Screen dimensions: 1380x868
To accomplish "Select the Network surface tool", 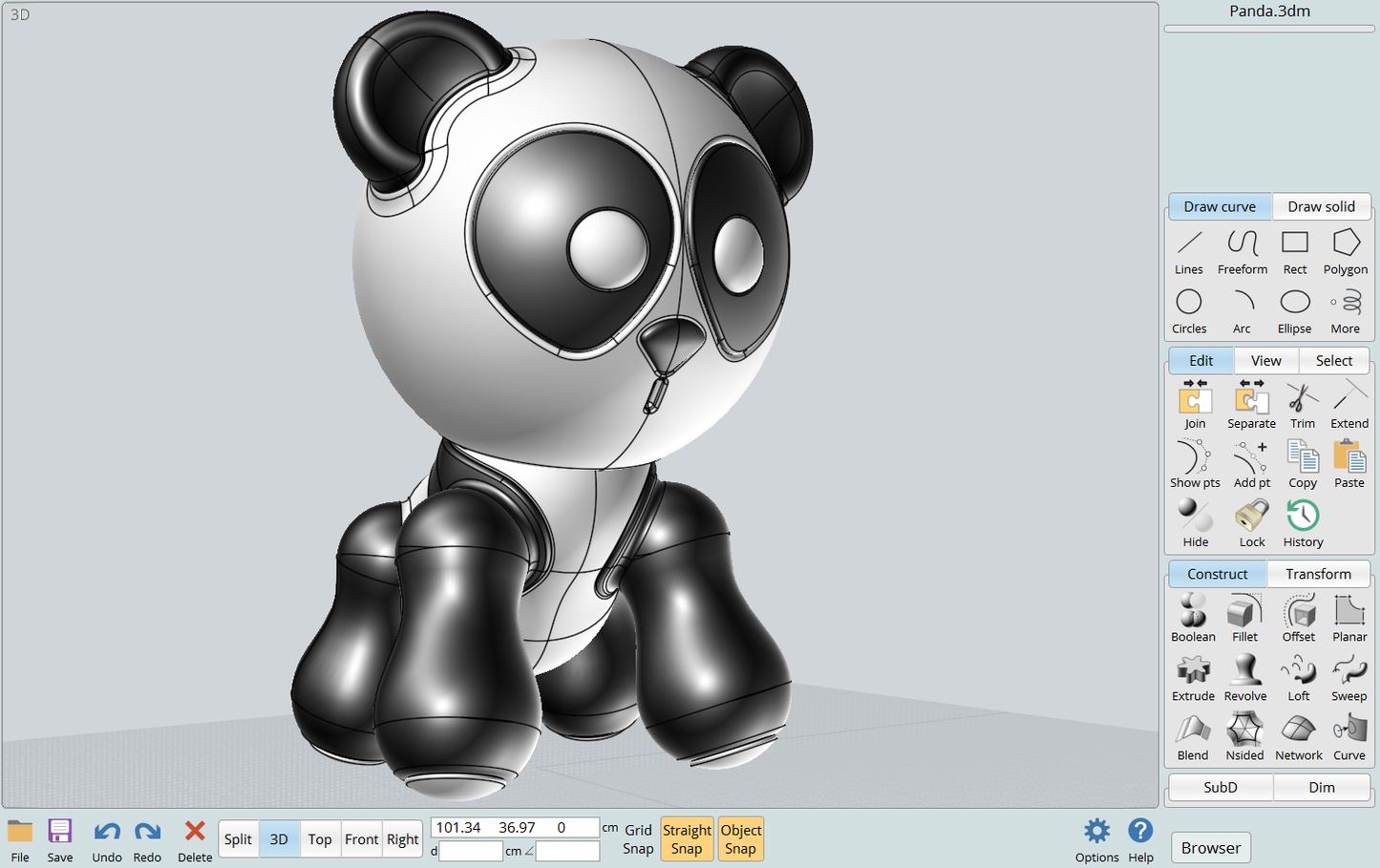I will (1298, 737).
